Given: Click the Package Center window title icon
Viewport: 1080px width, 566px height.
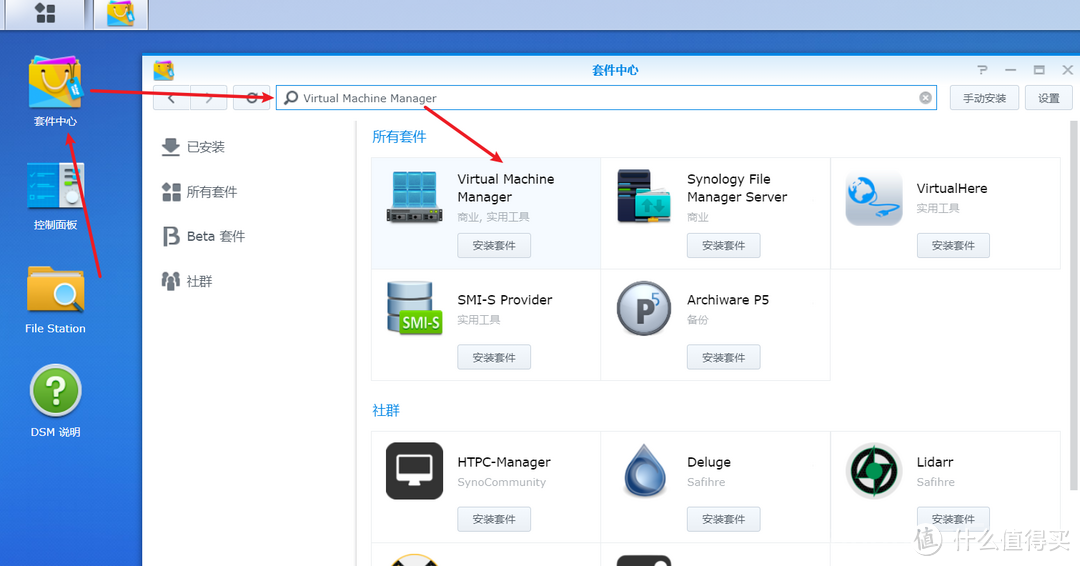Looking at the screenshot, I should tap(163, 70).
